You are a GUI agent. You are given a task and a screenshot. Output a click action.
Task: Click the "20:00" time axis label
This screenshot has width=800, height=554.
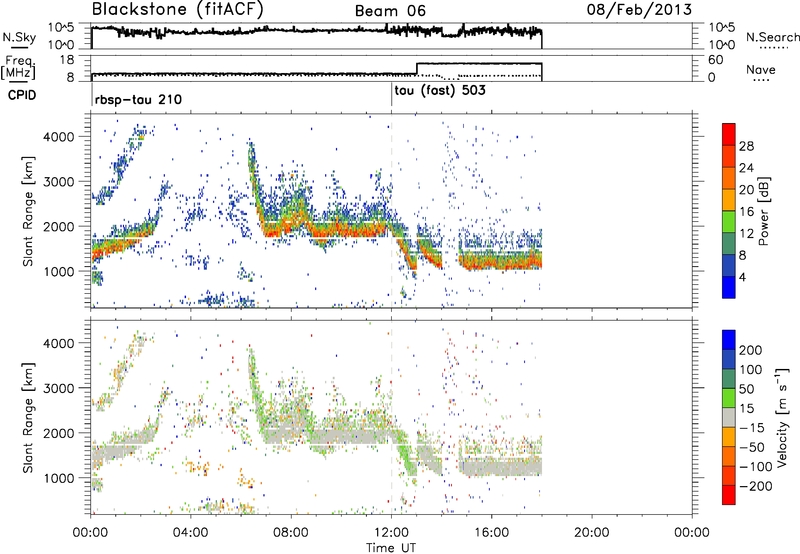591,533
